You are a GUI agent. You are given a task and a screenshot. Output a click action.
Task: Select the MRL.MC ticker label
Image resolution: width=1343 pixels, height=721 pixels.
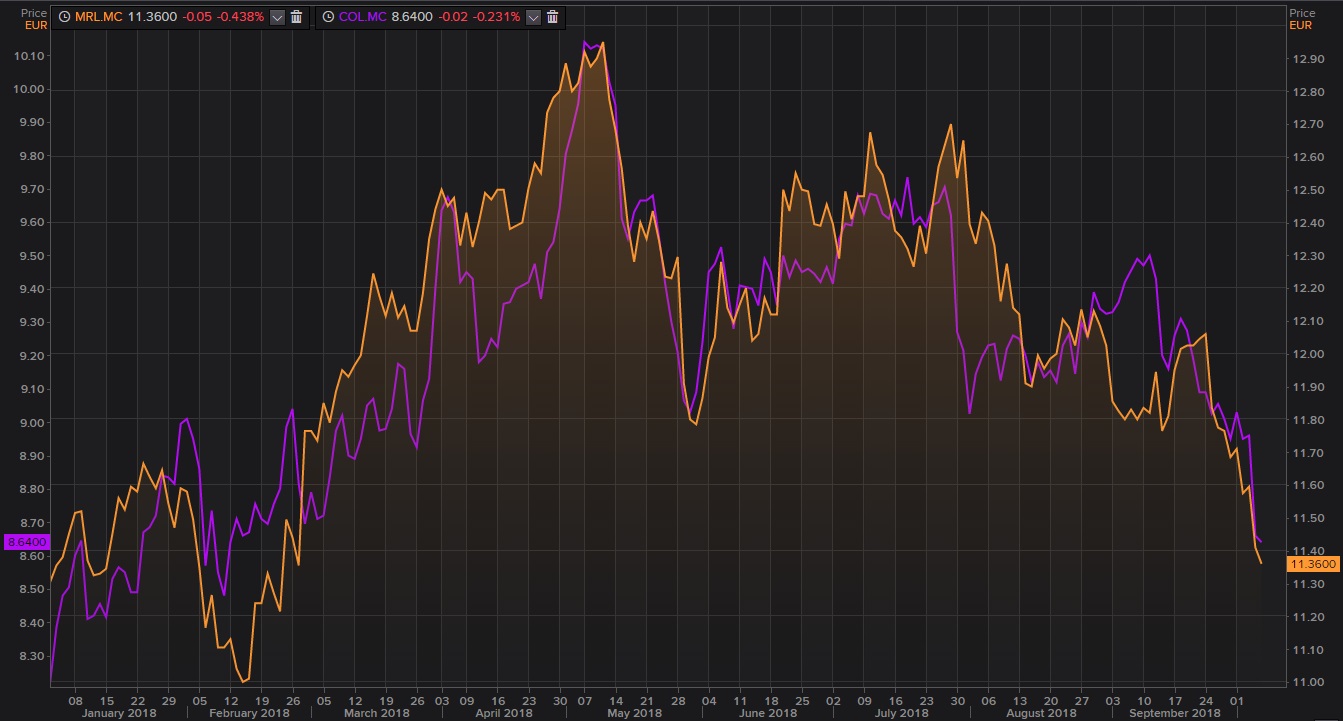point(98,17)
